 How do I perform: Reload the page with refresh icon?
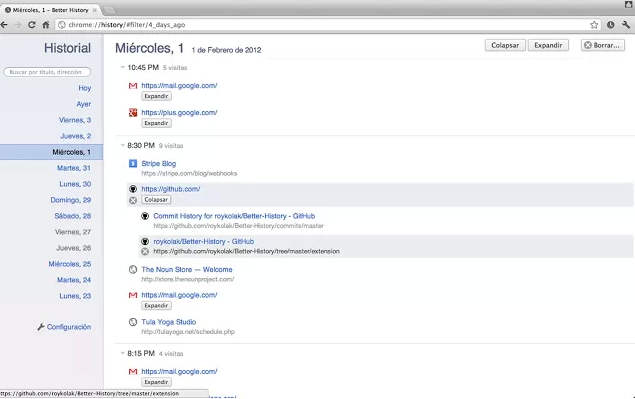[x=32, y=25]
